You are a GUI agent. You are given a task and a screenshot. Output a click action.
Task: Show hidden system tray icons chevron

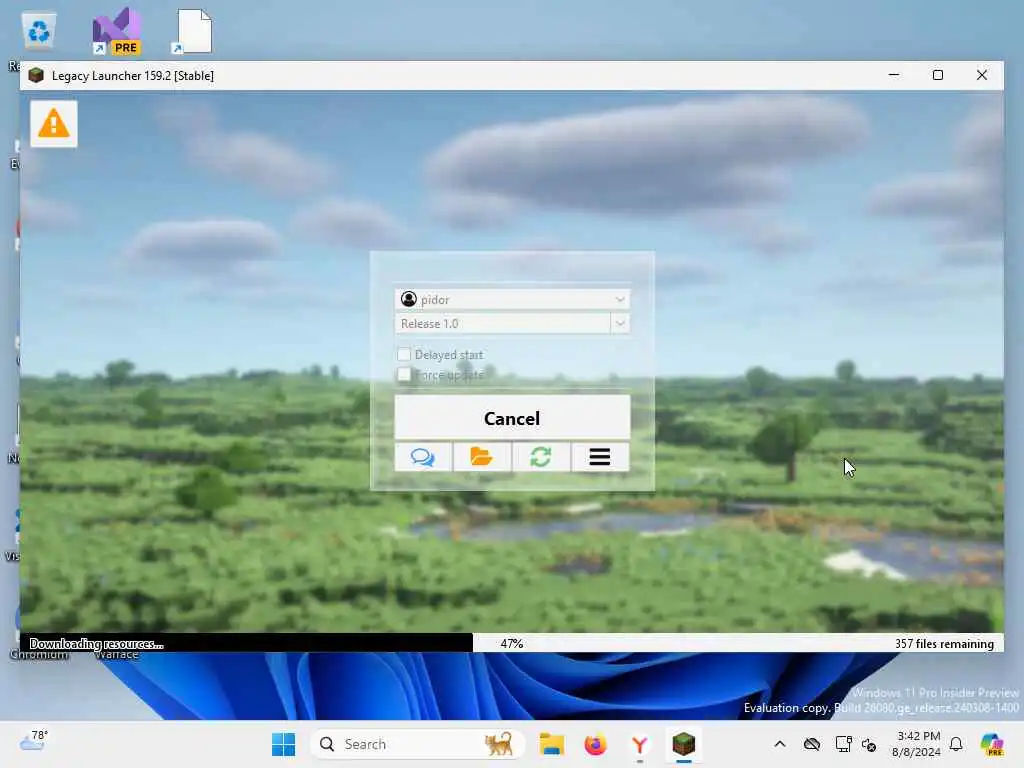pos(780,744)
